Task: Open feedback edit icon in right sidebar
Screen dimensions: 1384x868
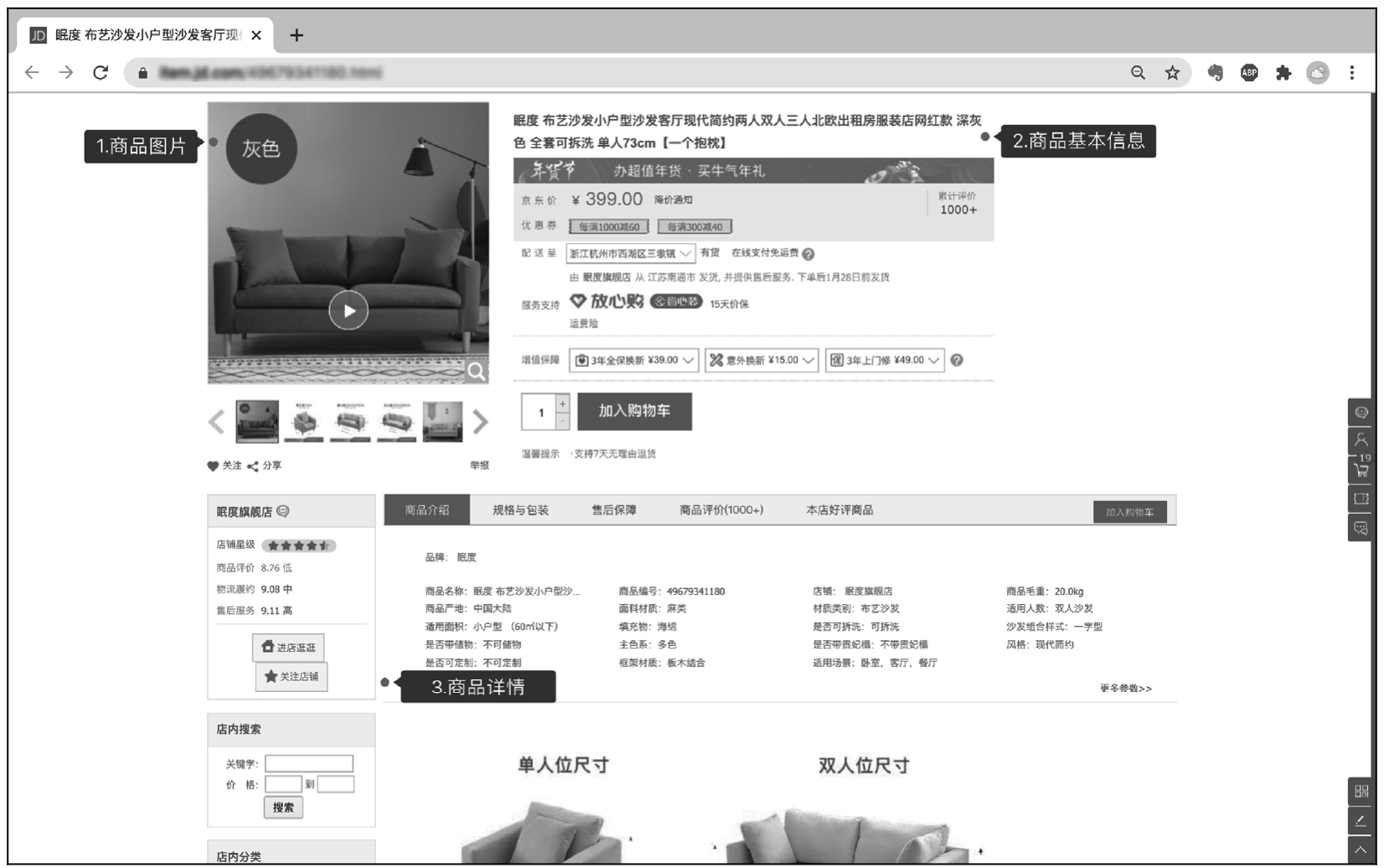Action: click(x=1361, y=821)
